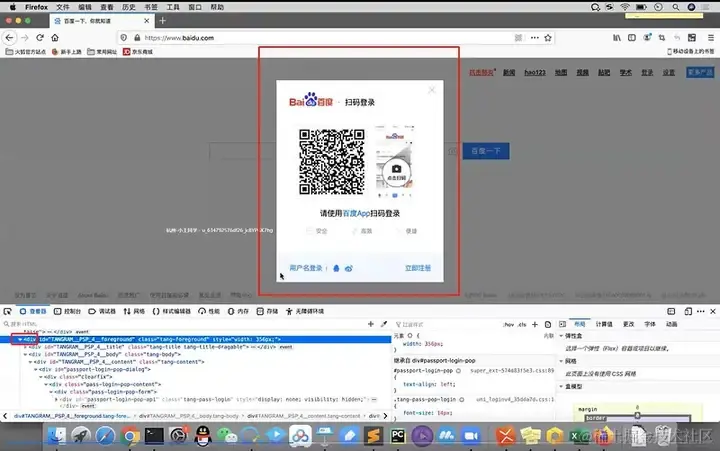Collapse the TANGRAM__PSP_4__body div node

tap(25, 354)
